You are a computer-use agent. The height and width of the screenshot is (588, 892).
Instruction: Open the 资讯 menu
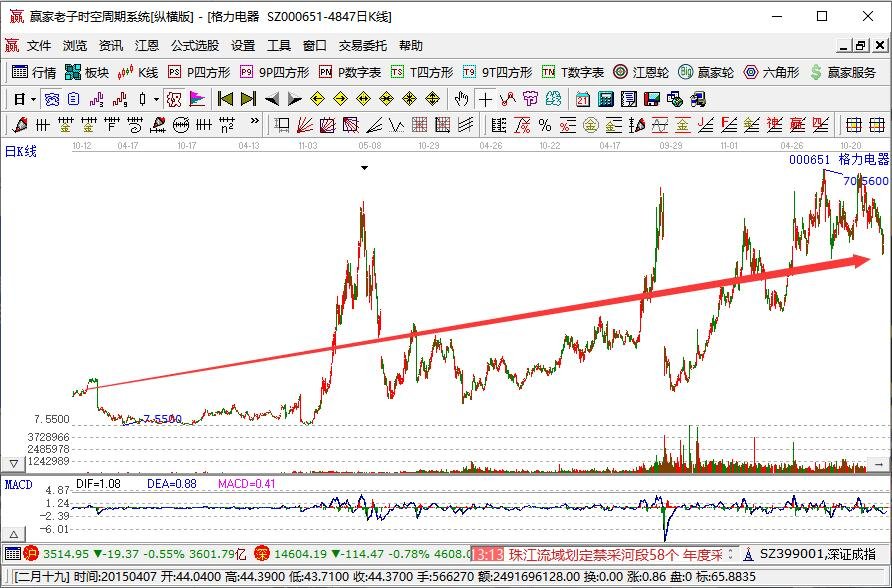(x=110, y=45)
